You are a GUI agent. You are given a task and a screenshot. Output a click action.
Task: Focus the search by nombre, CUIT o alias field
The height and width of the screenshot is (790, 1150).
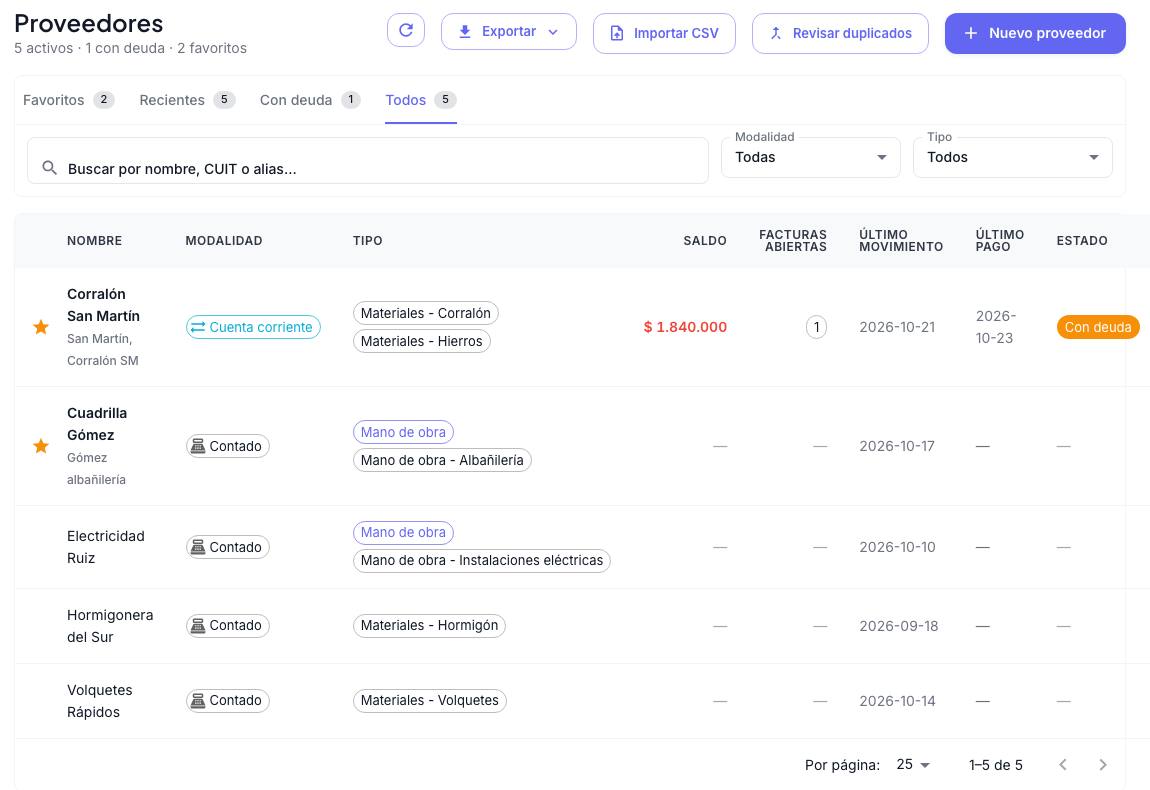click(367, 161)
